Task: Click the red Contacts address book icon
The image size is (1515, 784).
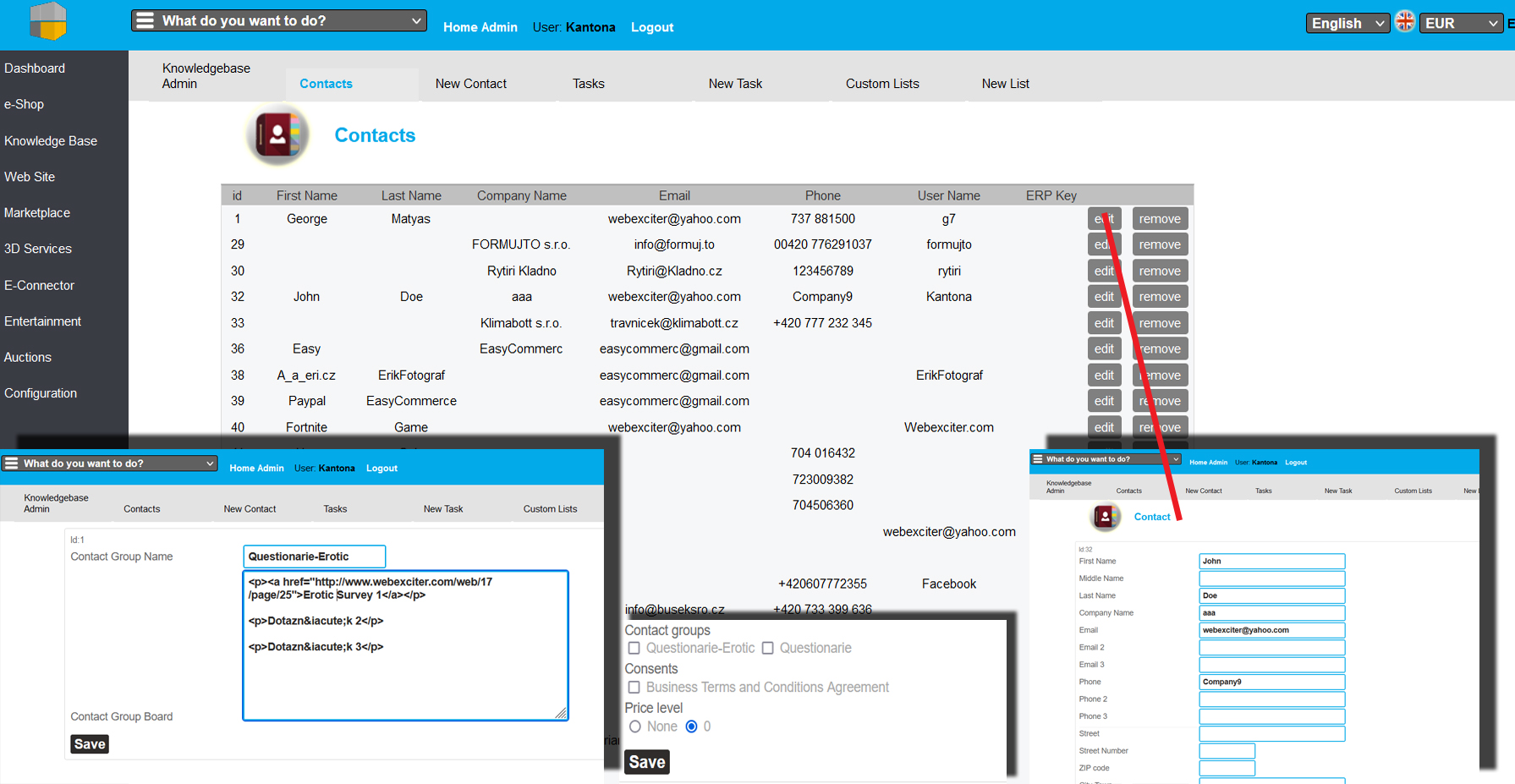Action: click(278, 134)
